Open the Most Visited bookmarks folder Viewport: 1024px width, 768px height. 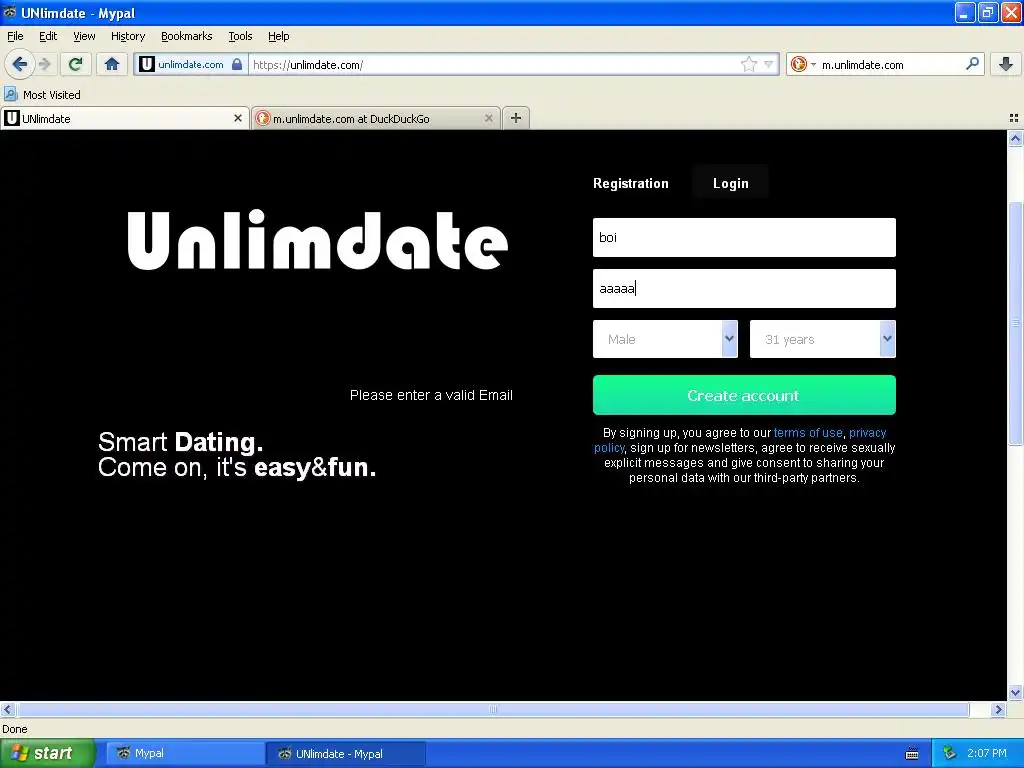(42, 95)
